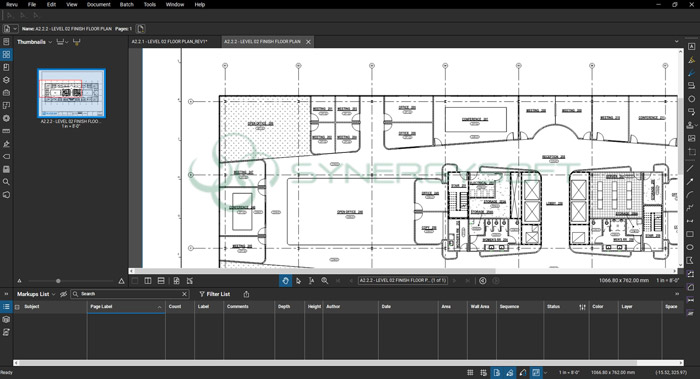Viewport: 700px width, 379px height.
Task: Select the Arc tool in right toolbar
Action: [x=691, y=195]
